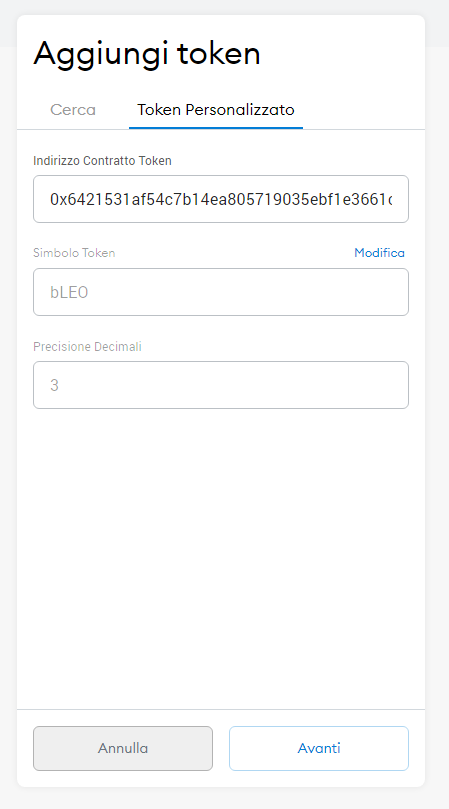This screenshot has height=809, width=449.
Task: Click the Precisione Decimali label text
Action: pyautogui.click(x=87, y=346)
